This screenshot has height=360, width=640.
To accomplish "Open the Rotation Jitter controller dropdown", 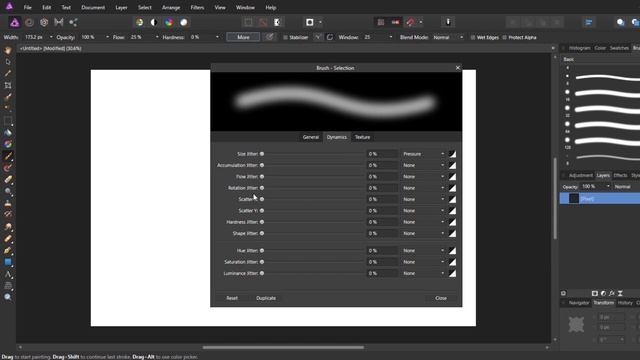I will [423, 188].
